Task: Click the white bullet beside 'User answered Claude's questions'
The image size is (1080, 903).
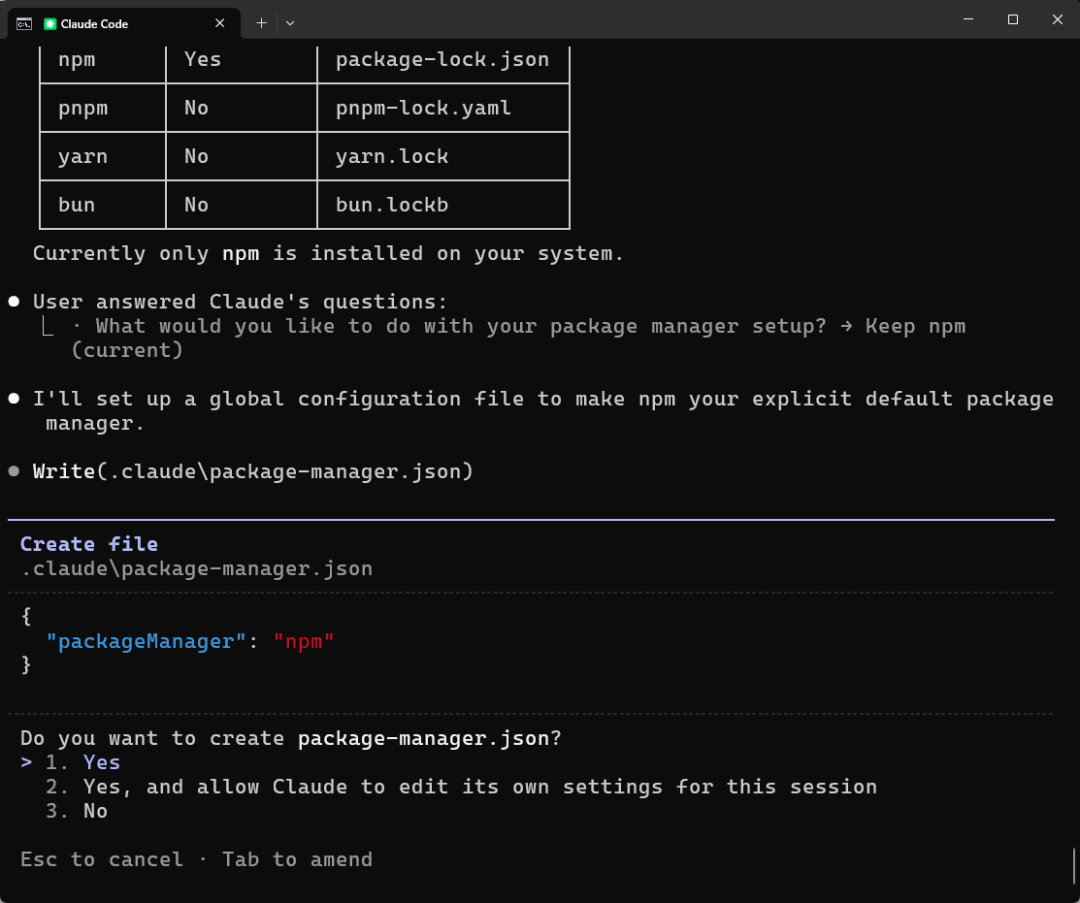Action: coord(14,302)
